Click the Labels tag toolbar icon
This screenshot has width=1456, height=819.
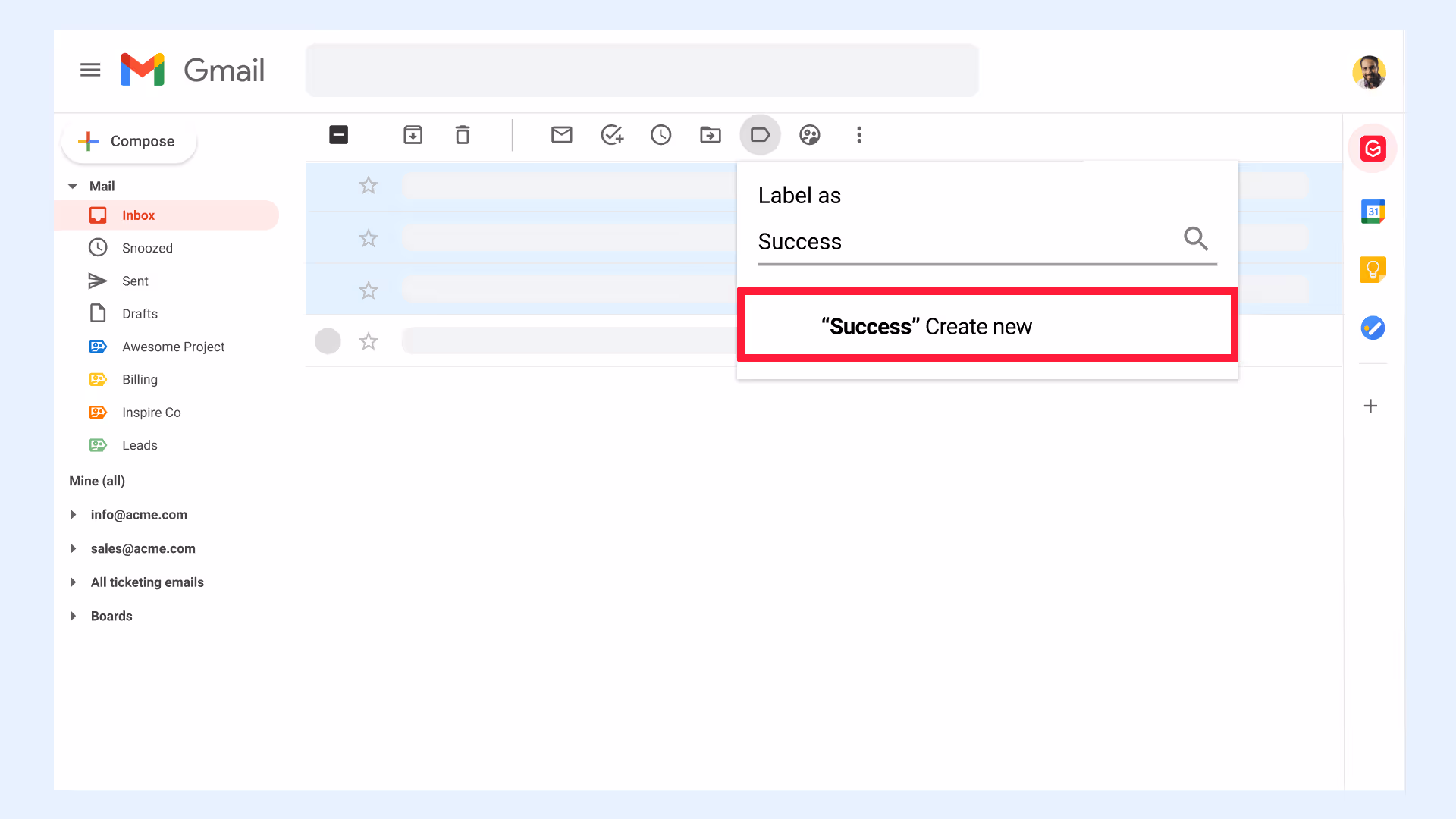760,135
